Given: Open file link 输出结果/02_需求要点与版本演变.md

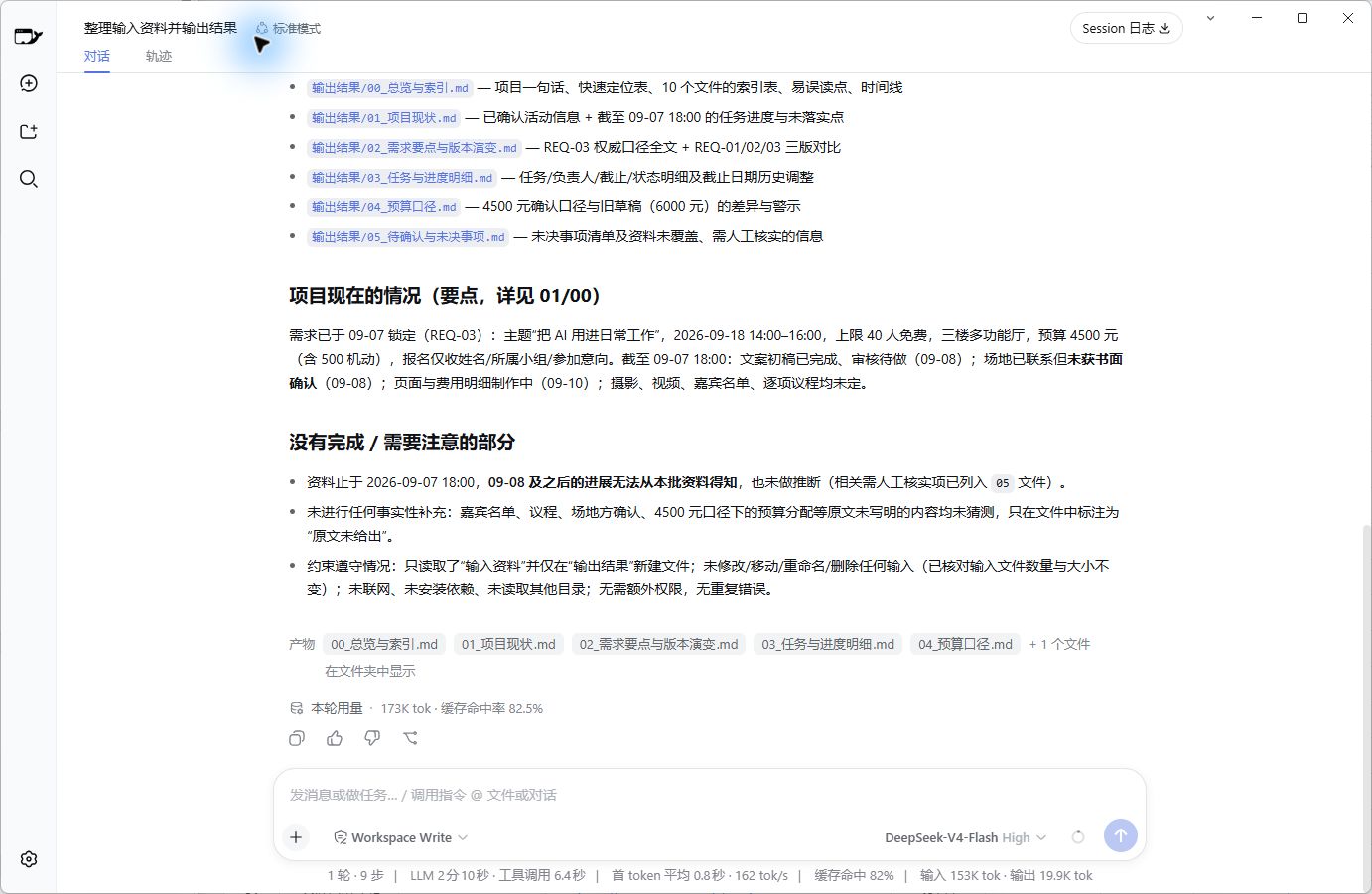Looking at the screenshot, I should [x=414, y=148].
